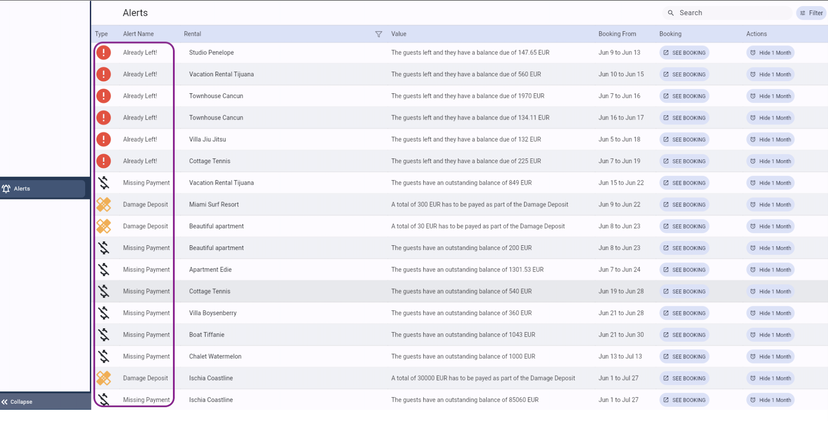Image resolution: width=828 pixels, height=421 pixels.
Task: Select the Chalet Watermelon rental name
Action: [215, 356]
